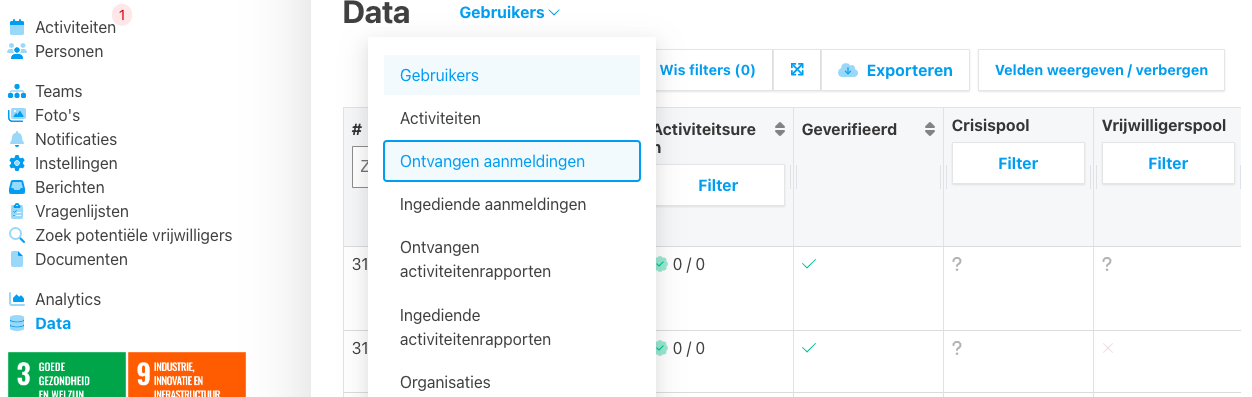The height and width of the screenshot is (397, 1252).
Task: Click Wis filters (0) button
Action: pyautogui.click(x=708, y=71)
